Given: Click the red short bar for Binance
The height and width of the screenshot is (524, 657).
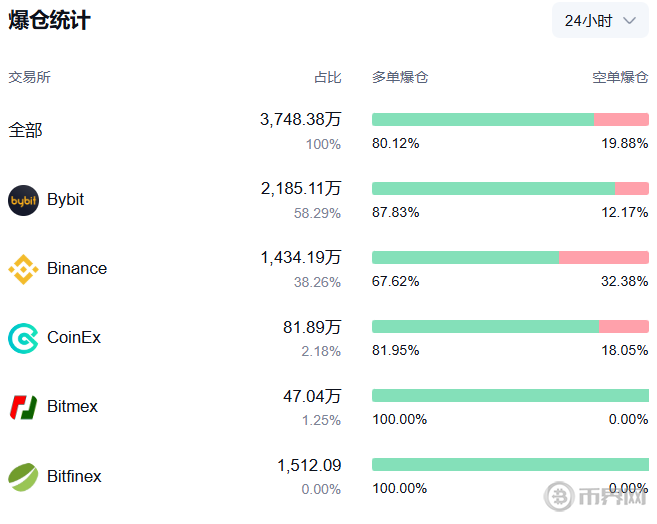Looking at the screenshot, I should [604, 257].
